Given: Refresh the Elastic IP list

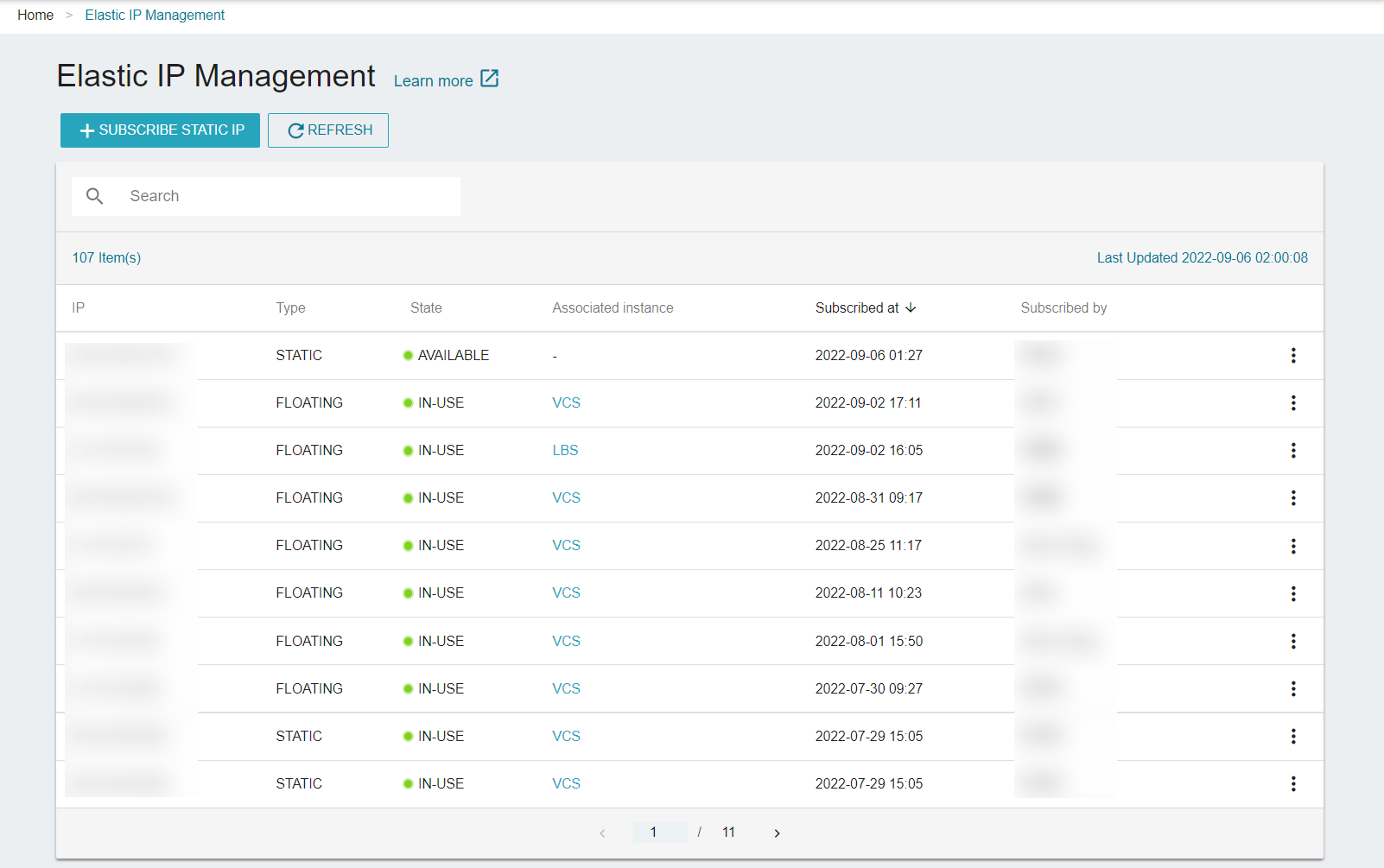Looking at the screenshot, I should tap(328, 130).
